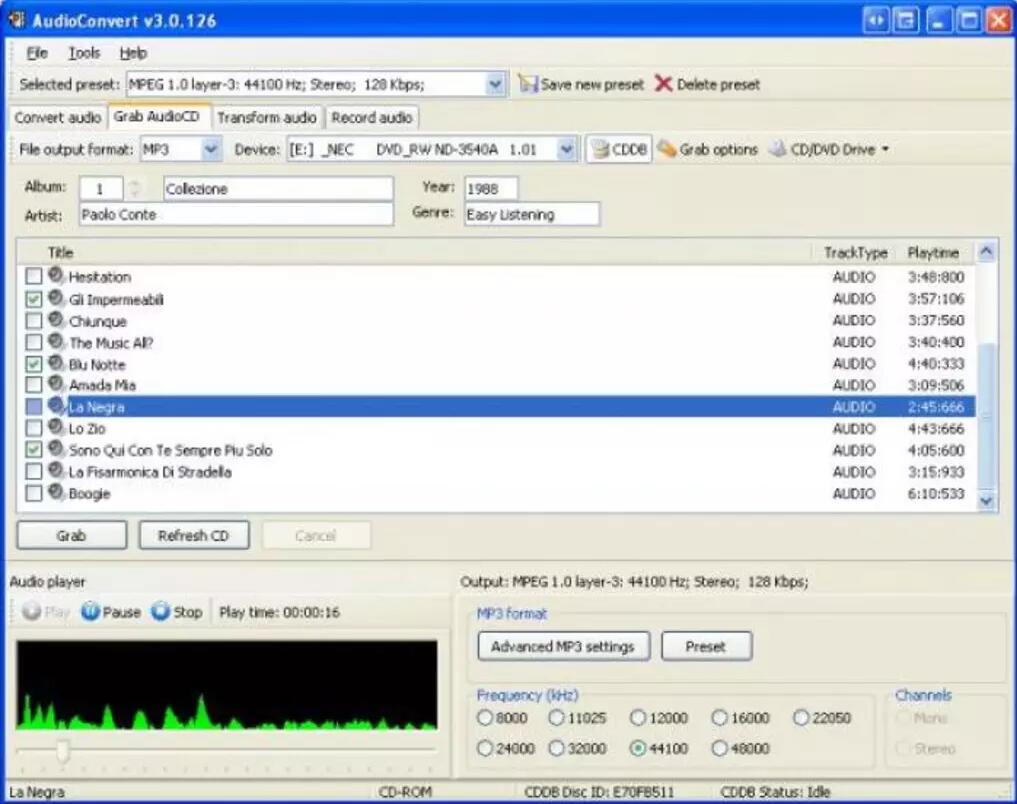Click the Genre field showing Easy Listening
This screenshot has width=1017, height=804.
[532, 215]
